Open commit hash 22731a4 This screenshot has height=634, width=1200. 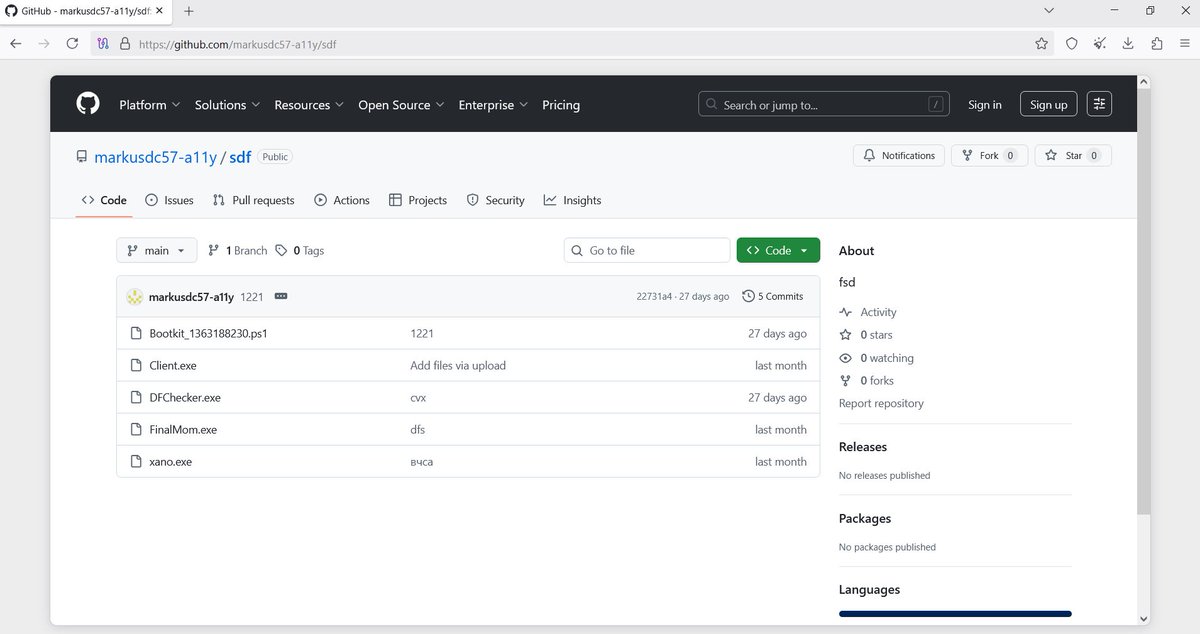654,297
